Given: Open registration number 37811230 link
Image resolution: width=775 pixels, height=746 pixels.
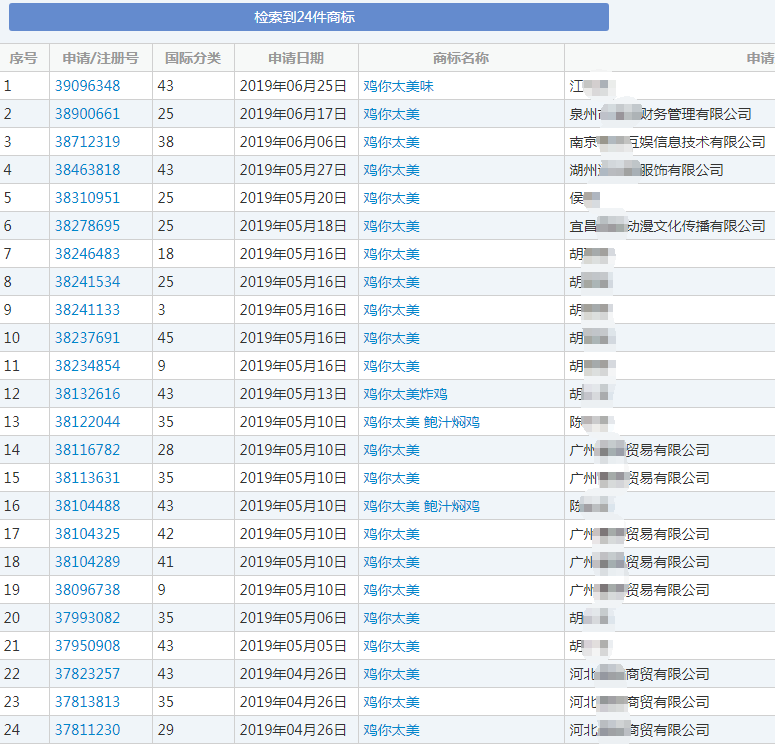Looking at the screenshot, I should point(87,730).
